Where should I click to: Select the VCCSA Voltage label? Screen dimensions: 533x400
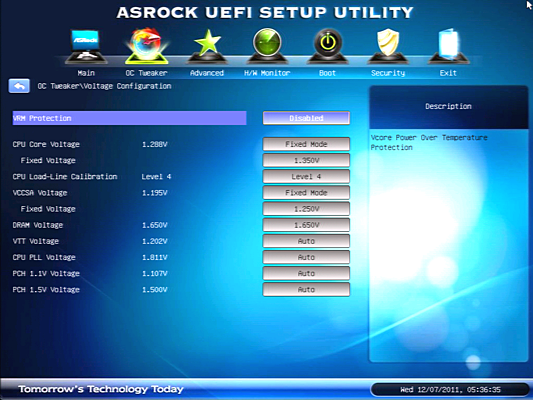pyautogui.click(x=40, y=193)
